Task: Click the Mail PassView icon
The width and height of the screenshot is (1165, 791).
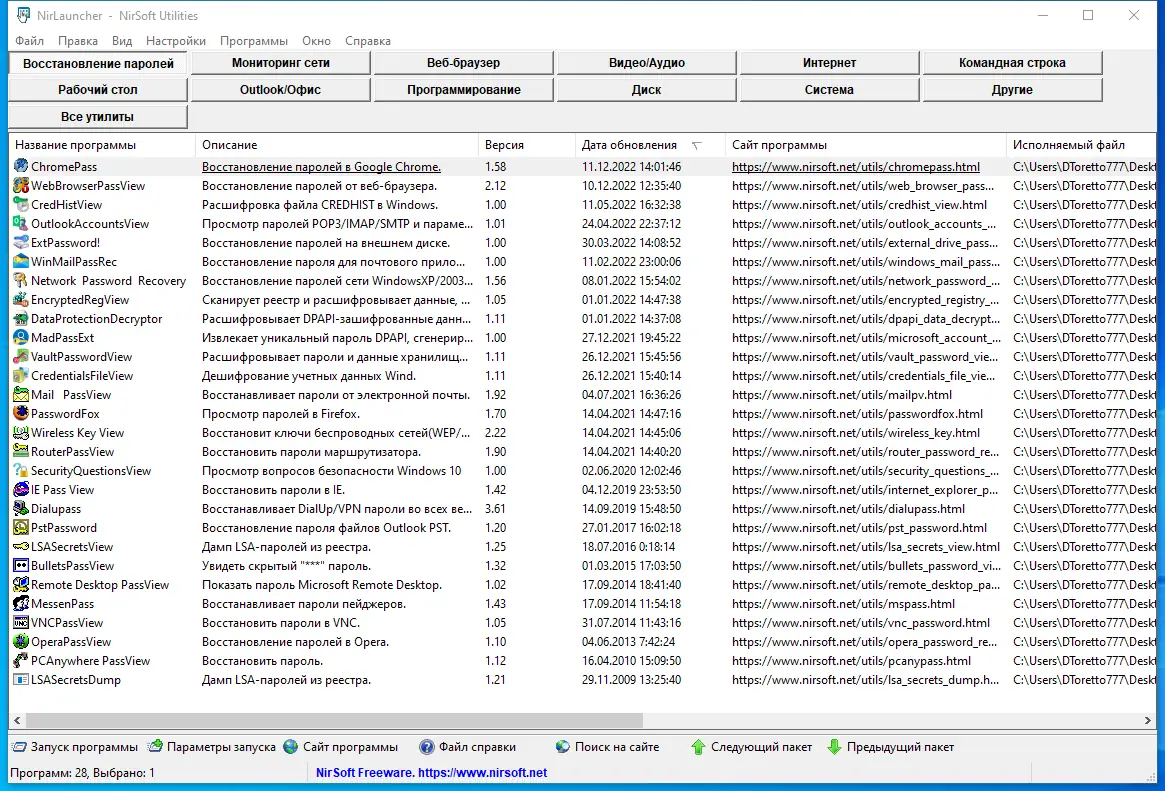Action: coord(21,394)
